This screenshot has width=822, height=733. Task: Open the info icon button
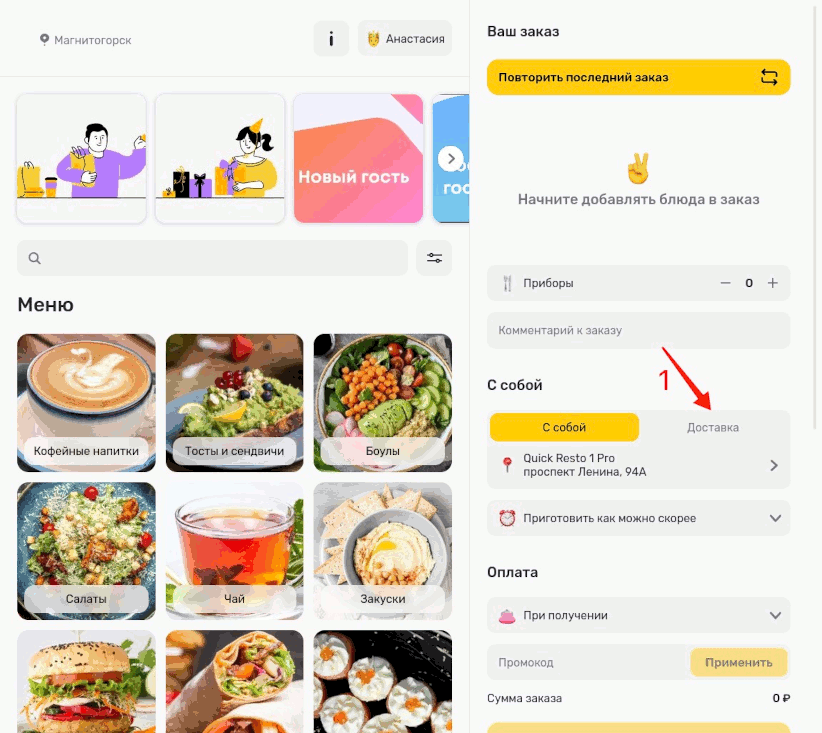331,39
